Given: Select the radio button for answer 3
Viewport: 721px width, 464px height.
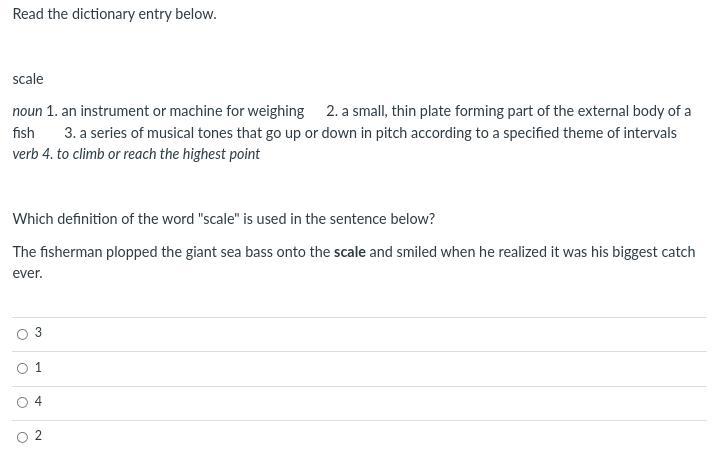Looking at the screenshot, I should (22, 334).
